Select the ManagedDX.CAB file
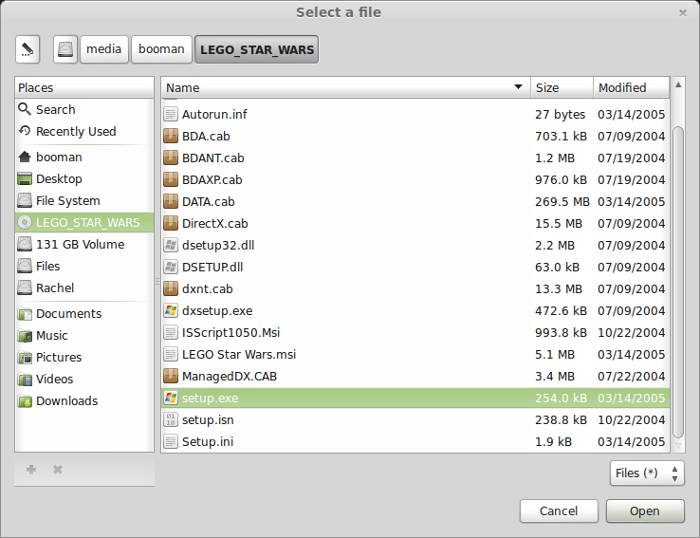700x538 pixels. point(415,376)
